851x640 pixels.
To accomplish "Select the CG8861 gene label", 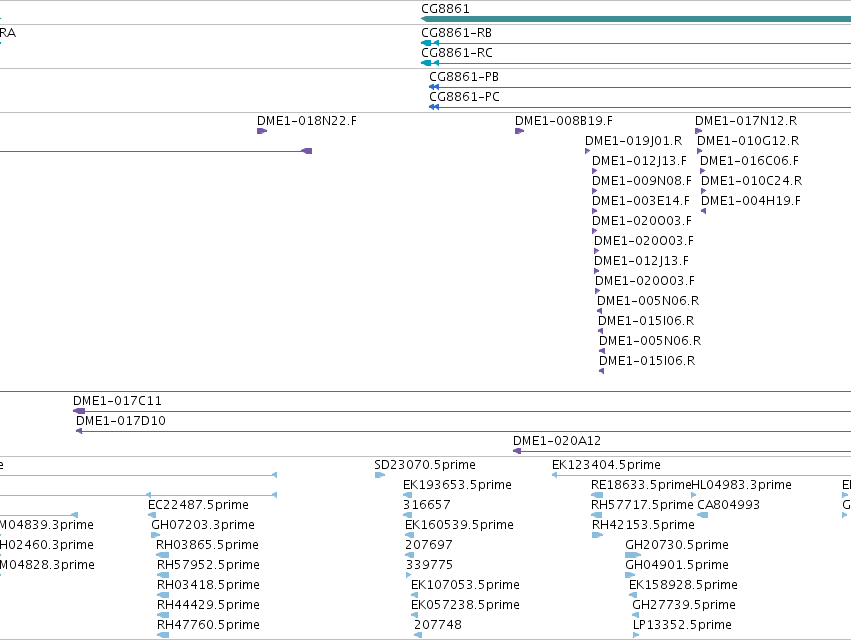I will pyautogui.click(x=445, y=9).
